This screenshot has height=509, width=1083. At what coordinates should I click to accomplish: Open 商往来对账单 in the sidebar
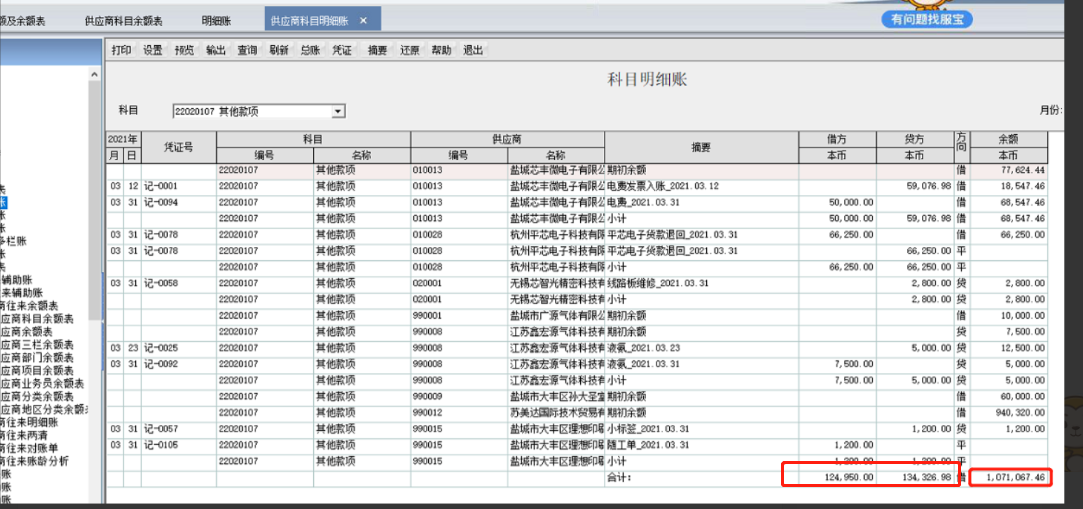click(29, 448)
